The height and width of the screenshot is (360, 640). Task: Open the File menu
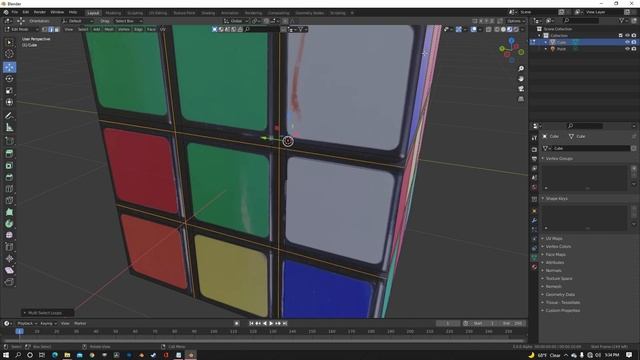click(15, 12)
